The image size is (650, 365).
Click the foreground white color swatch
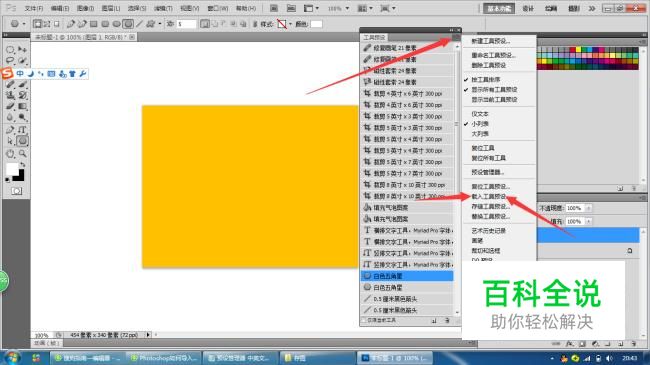12,169
